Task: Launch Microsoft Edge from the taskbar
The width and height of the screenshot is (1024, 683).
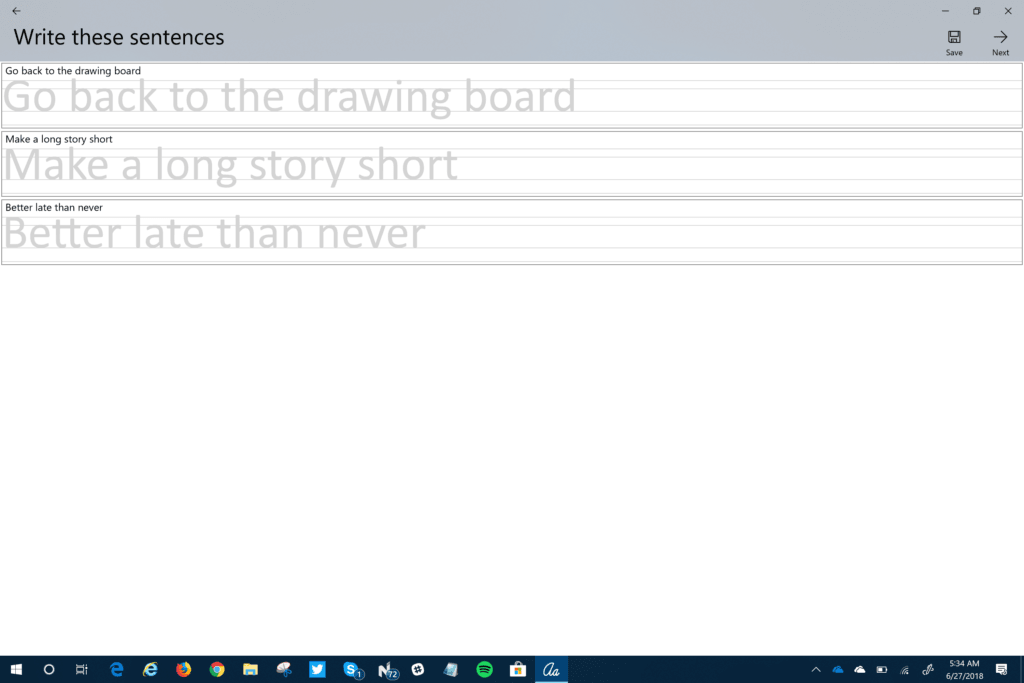Action: [x=117, y=669]
